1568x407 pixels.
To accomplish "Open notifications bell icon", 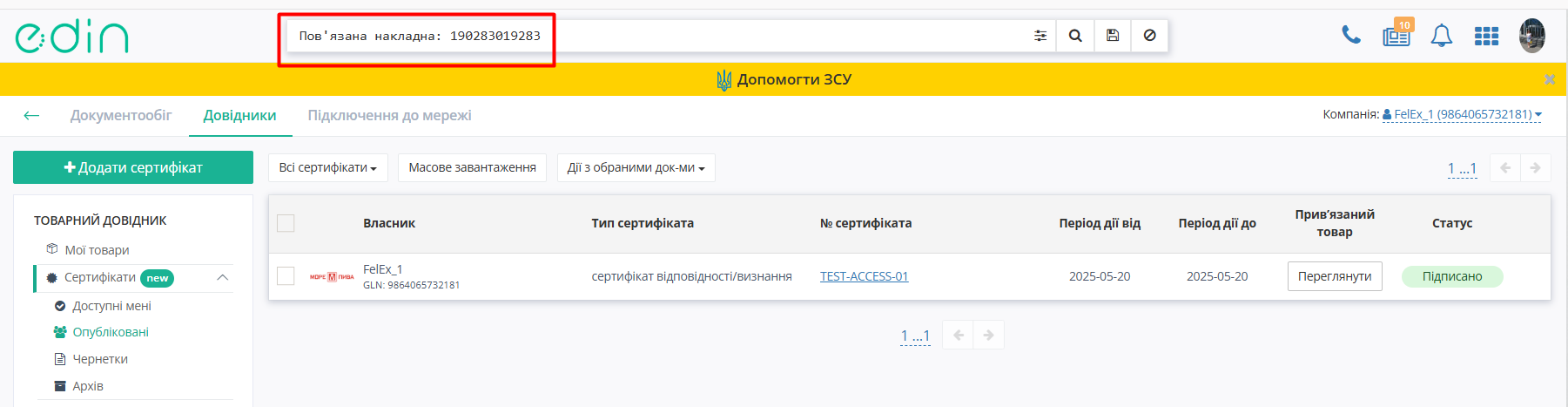I will (x=1442, y=36).
